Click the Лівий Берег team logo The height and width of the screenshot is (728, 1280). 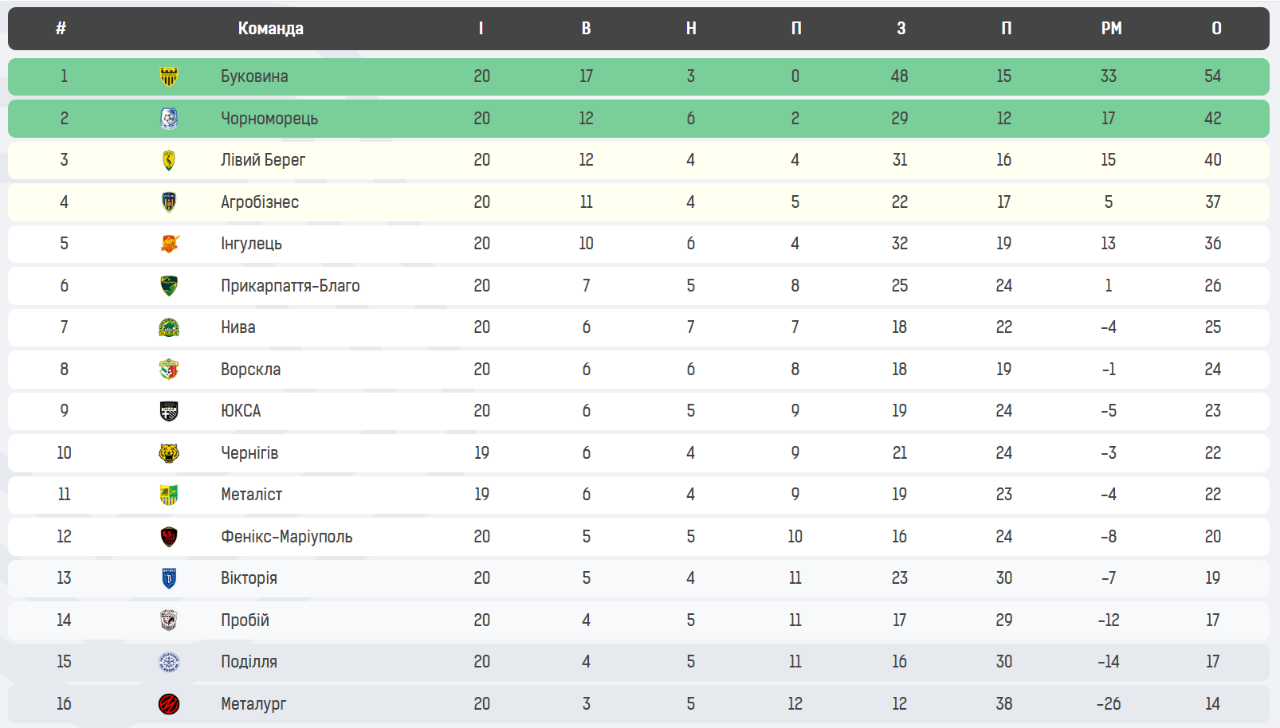point(169,160)
